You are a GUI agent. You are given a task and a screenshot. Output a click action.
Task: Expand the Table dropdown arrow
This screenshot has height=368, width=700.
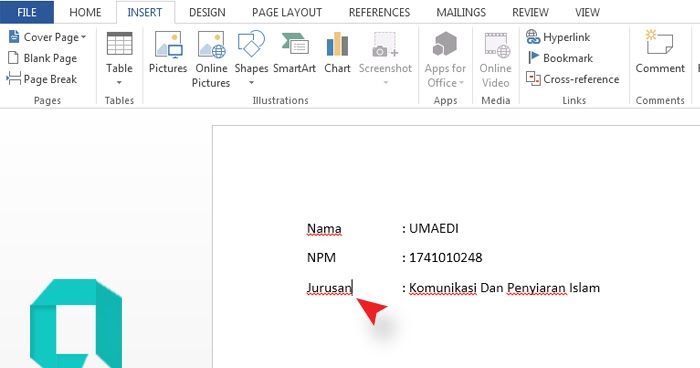coord(119,83)
